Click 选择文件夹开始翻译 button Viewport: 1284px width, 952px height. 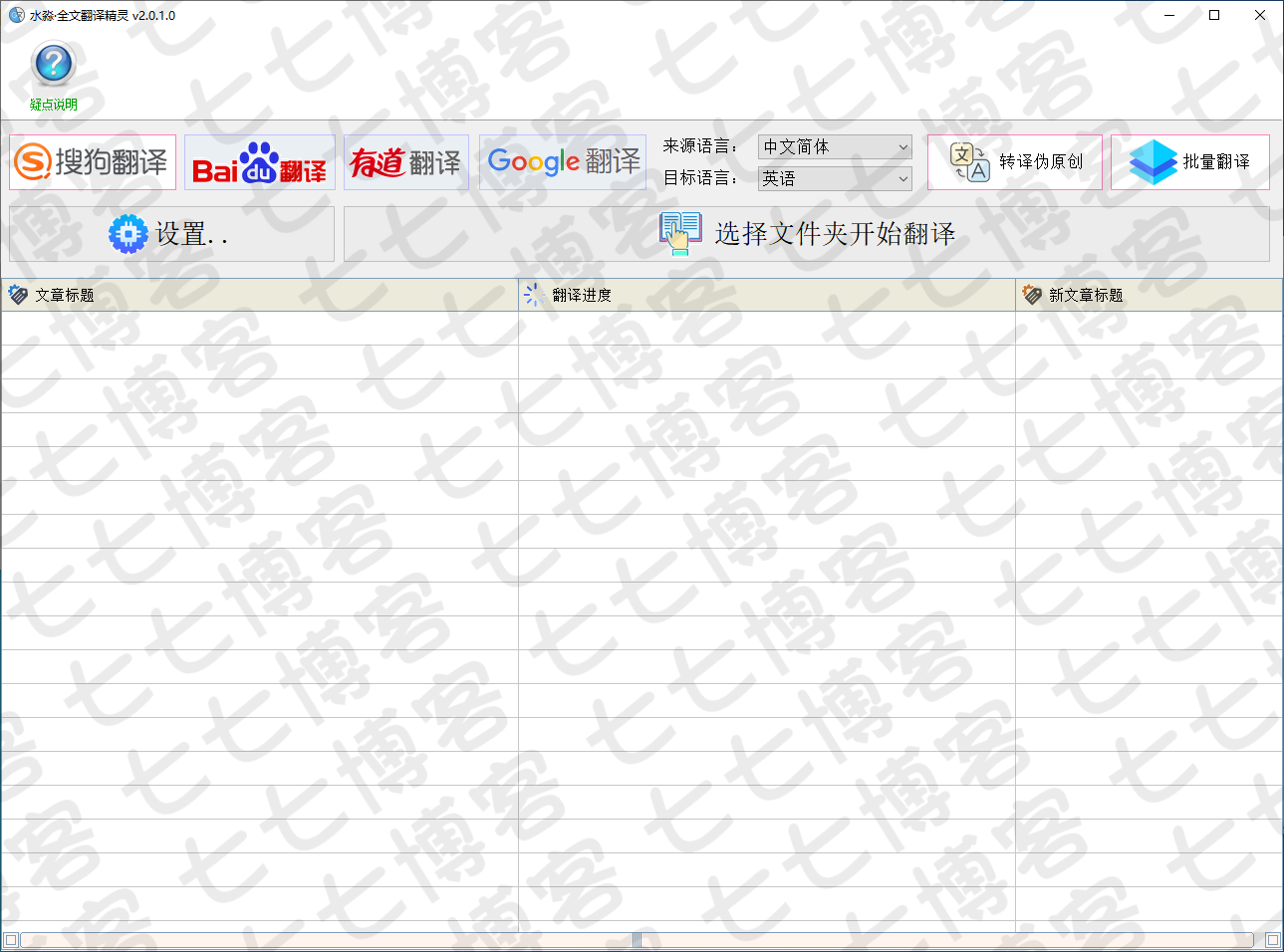pyautogui.click(x=807, y=234)
